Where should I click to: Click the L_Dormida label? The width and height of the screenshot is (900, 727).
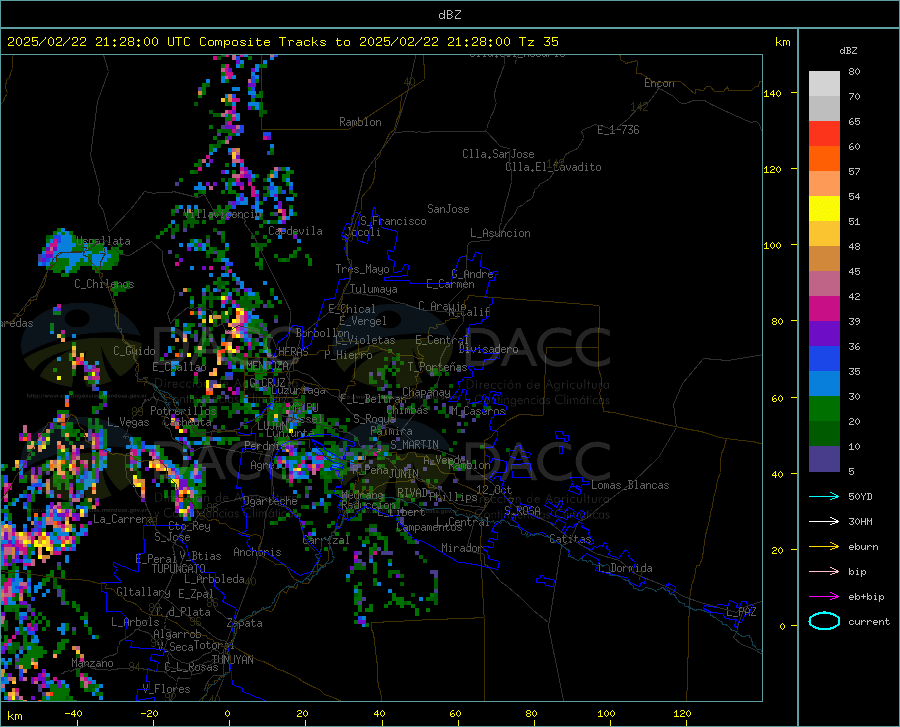(624, 568)
